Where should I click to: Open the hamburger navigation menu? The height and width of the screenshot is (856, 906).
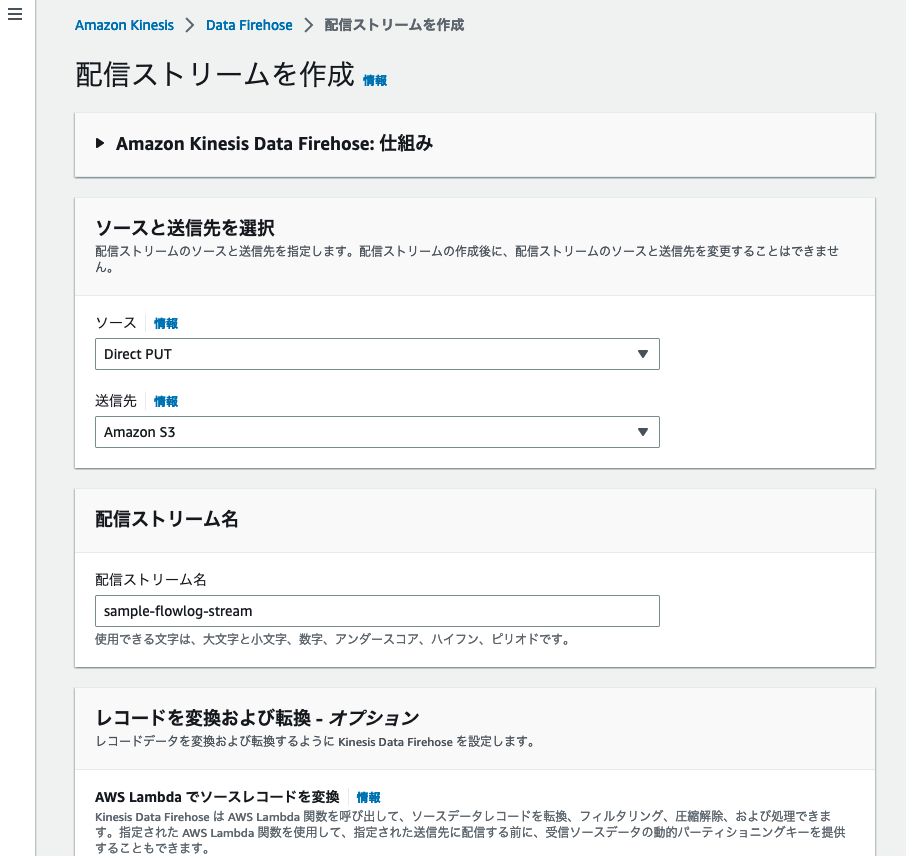pyautogui.click(x=15, y=14)
